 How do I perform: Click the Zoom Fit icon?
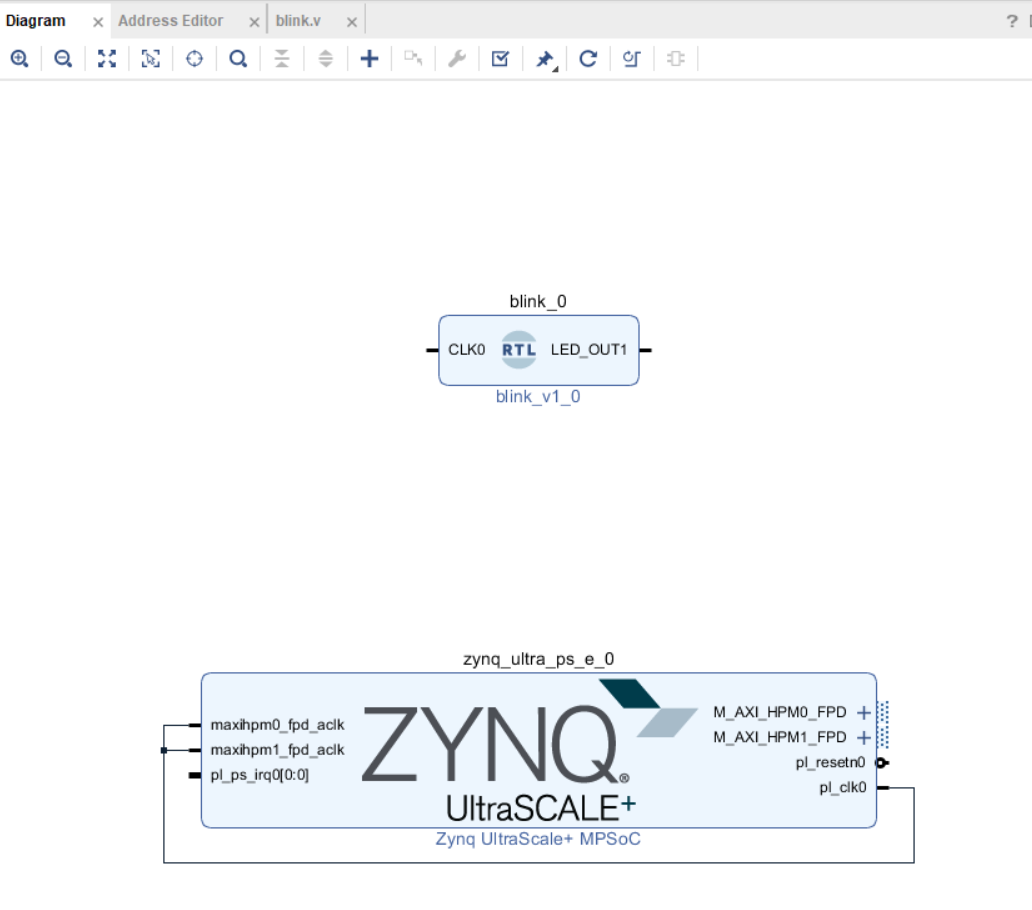(107, 59)
